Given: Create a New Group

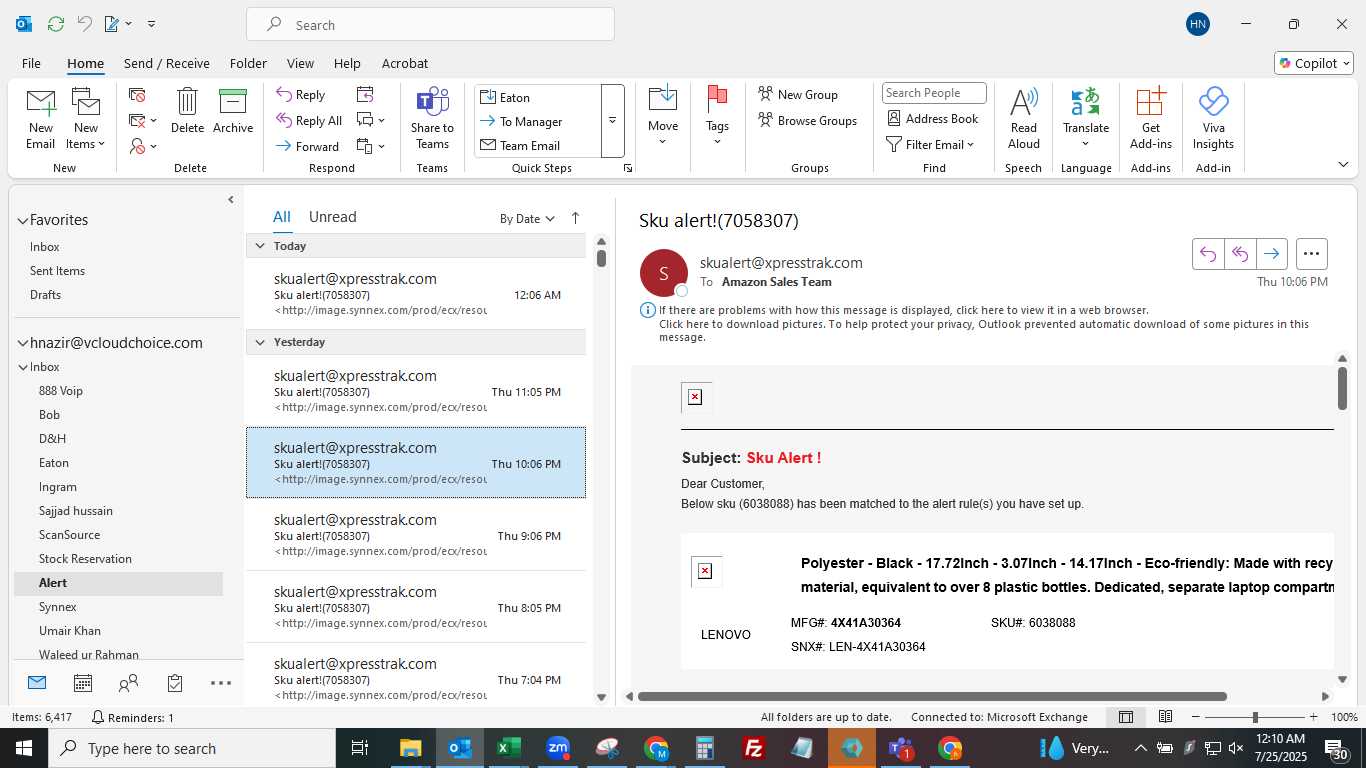Looking at the screenshot, I should tap(798, 95).
